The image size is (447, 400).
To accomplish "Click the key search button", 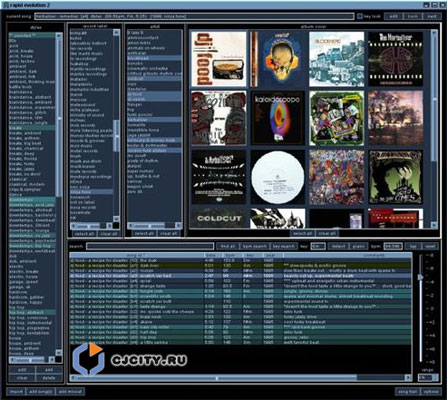I will (284, 246).
